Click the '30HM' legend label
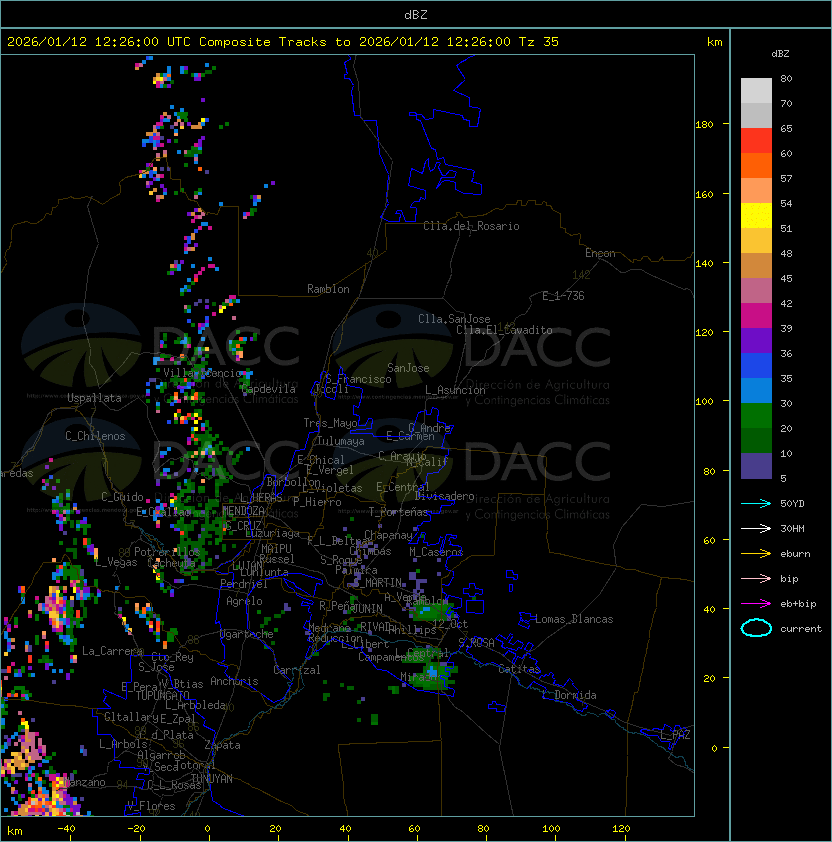Viewport: 832px width, 842px height. [792, 528]
